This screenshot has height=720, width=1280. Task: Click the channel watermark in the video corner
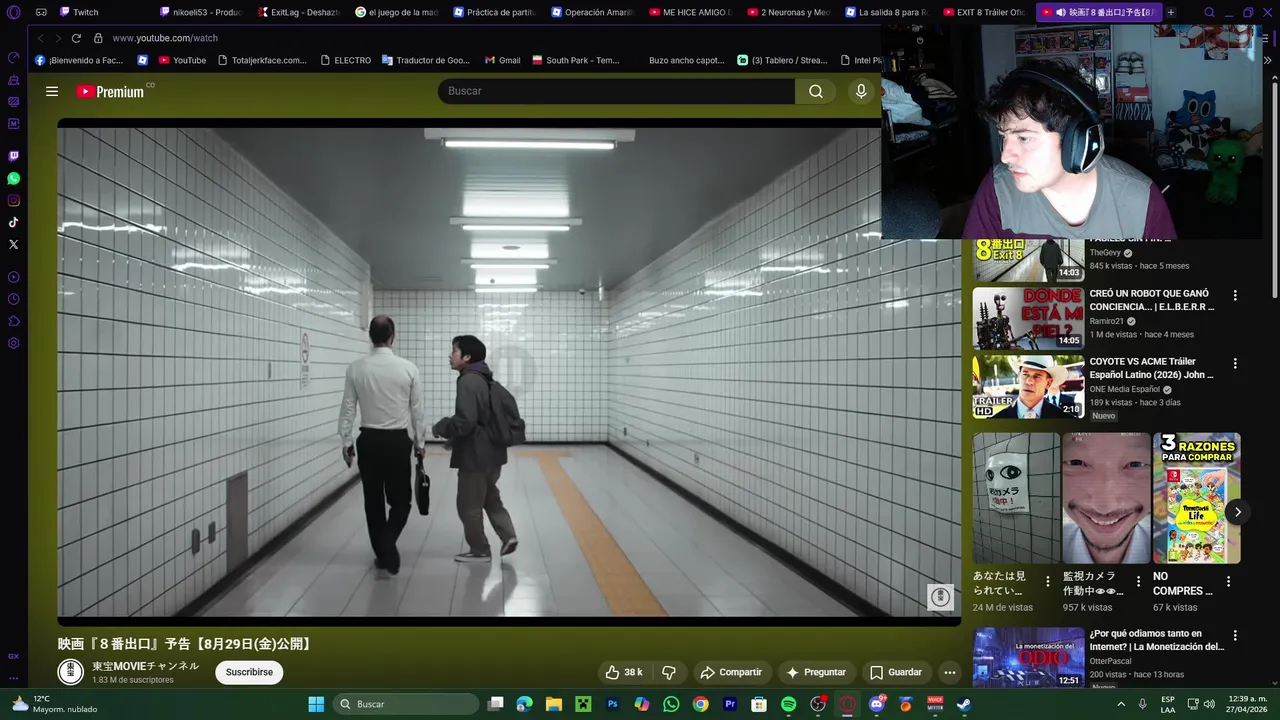940,597
